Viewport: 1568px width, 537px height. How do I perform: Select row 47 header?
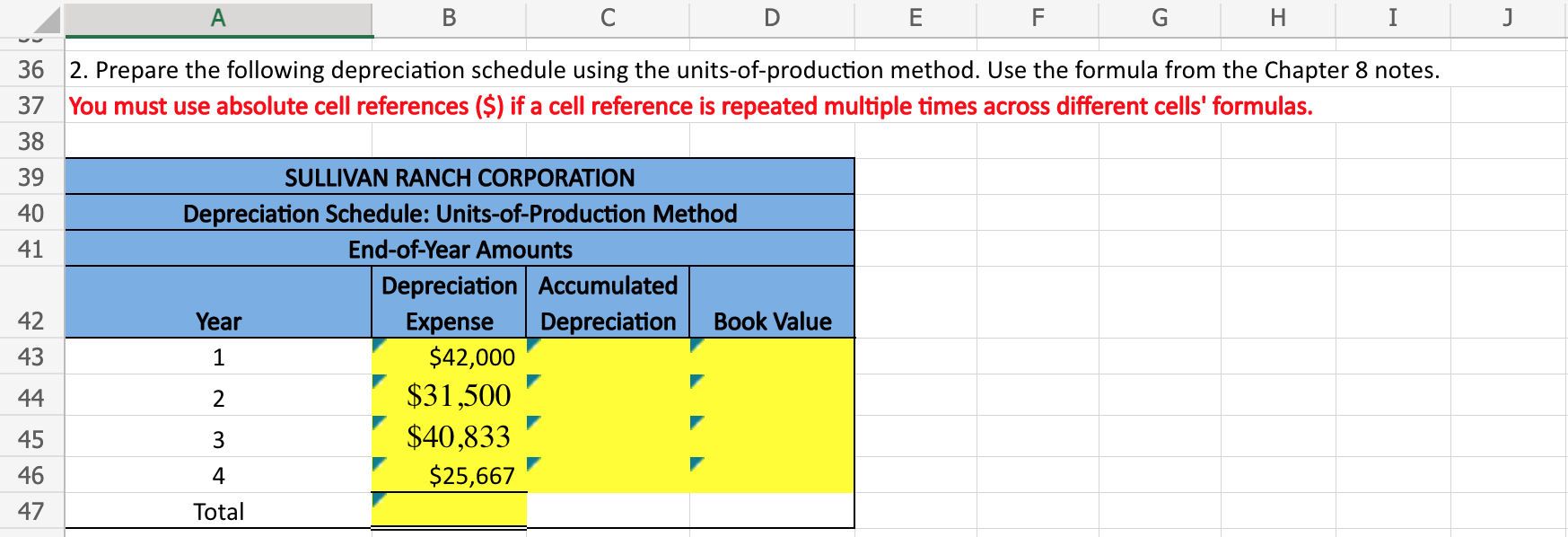click(31, 511)
